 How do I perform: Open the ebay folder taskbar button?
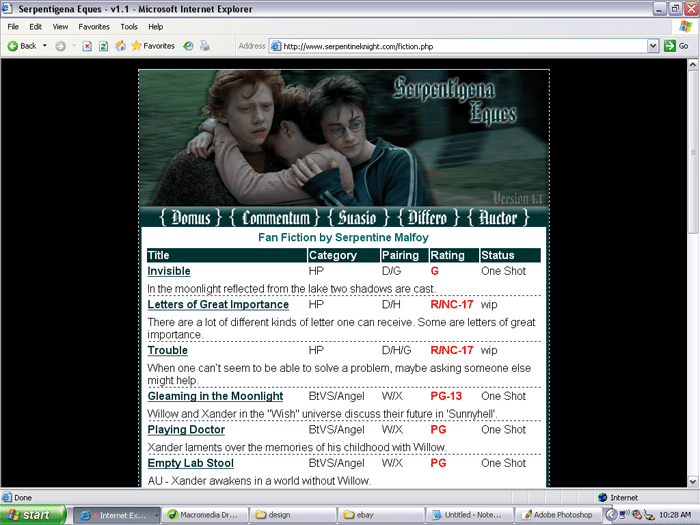pos(381,515)
